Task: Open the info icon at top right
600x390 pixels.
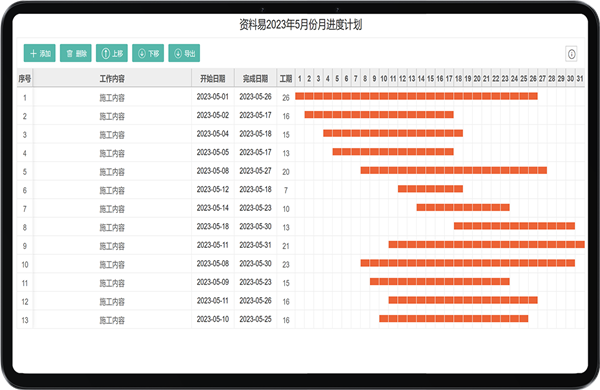Action: tap(571, 54)
